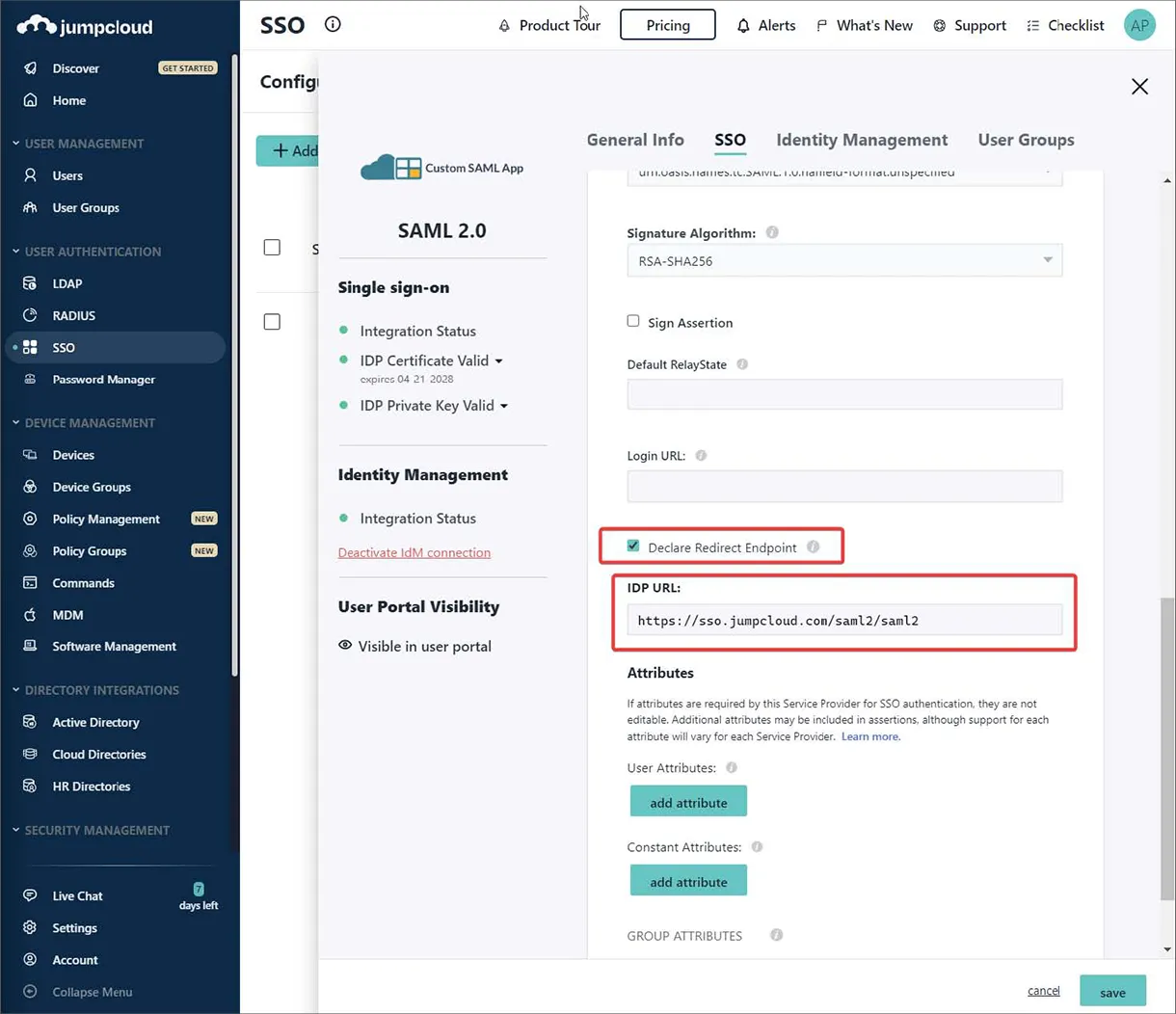1176x1014 pixels.
Task: Expand IDP Certificate Valid dropdown arrow
Action: coord(498,360)
